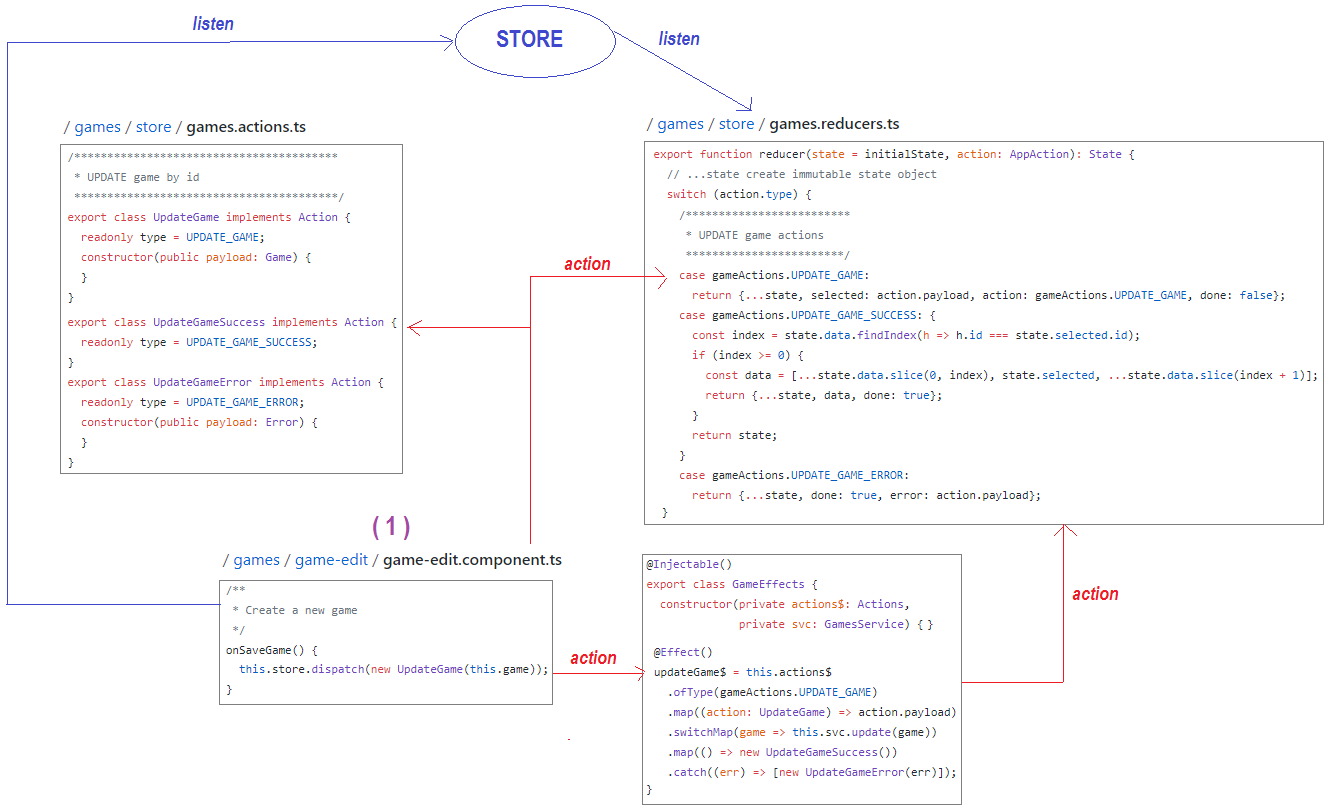Click the '* UPDATE game actions' comment

pyautogui.click(x=754, y=235)
